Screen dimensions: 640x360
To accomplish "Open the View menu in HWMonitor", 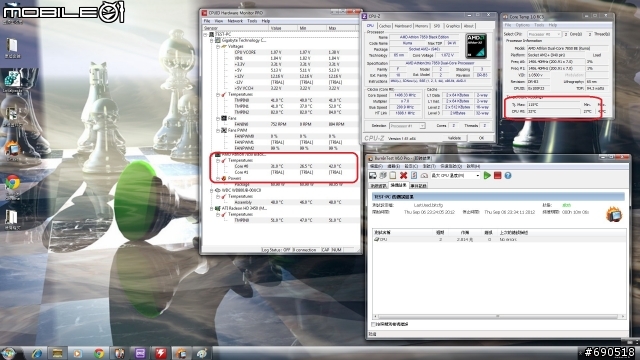I will pyautogui.click(x=219, y=21).
